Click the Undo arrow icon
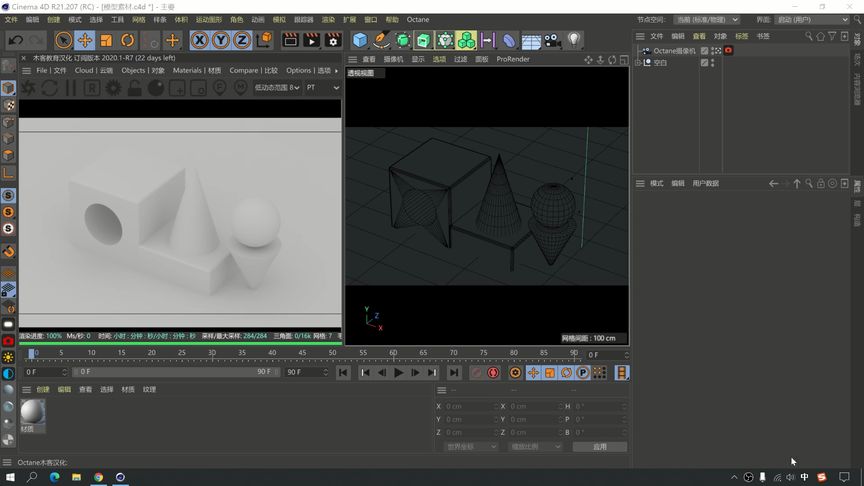 (x=16, y=40)
